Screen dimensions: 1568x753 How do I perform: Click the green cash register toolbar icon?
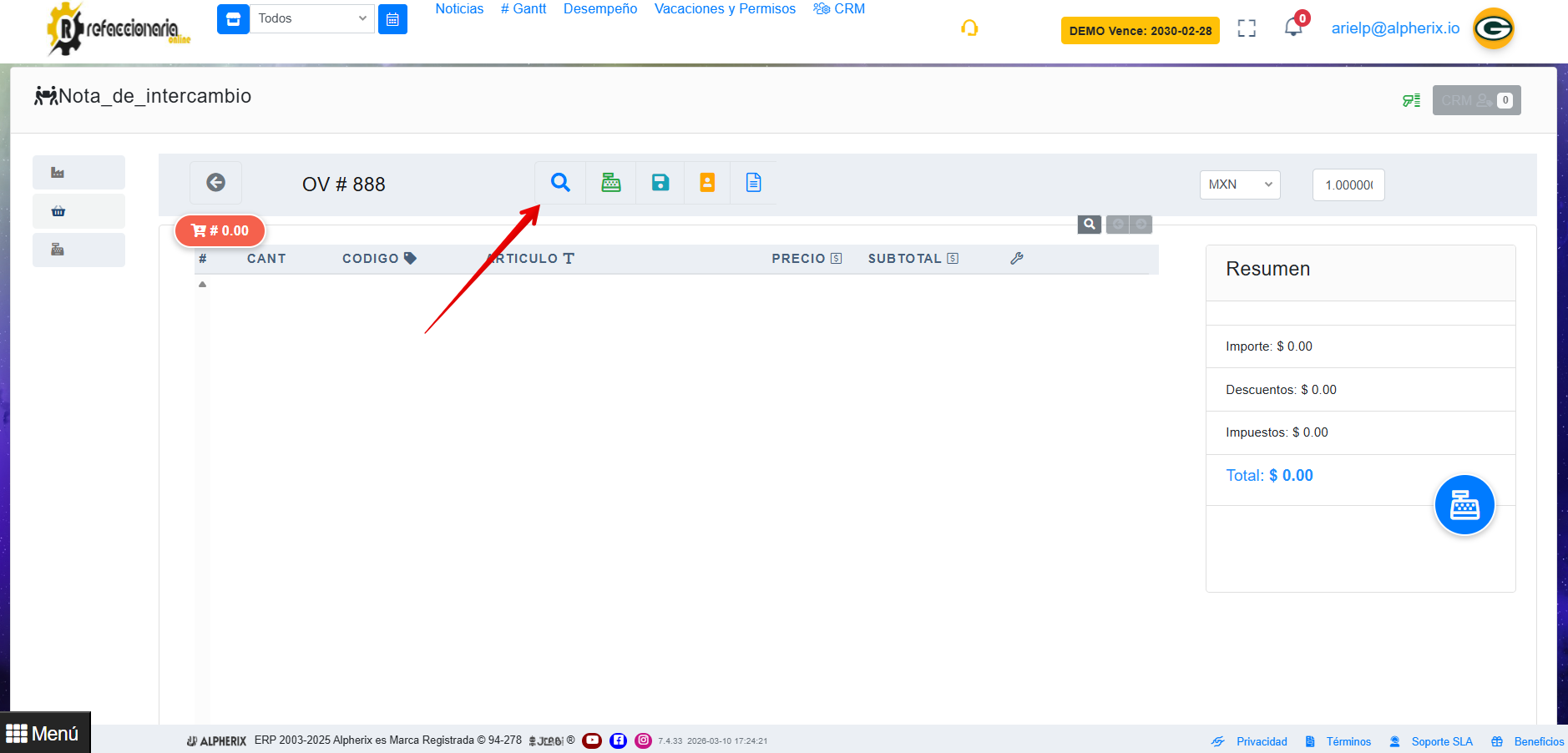click(611, 183)
